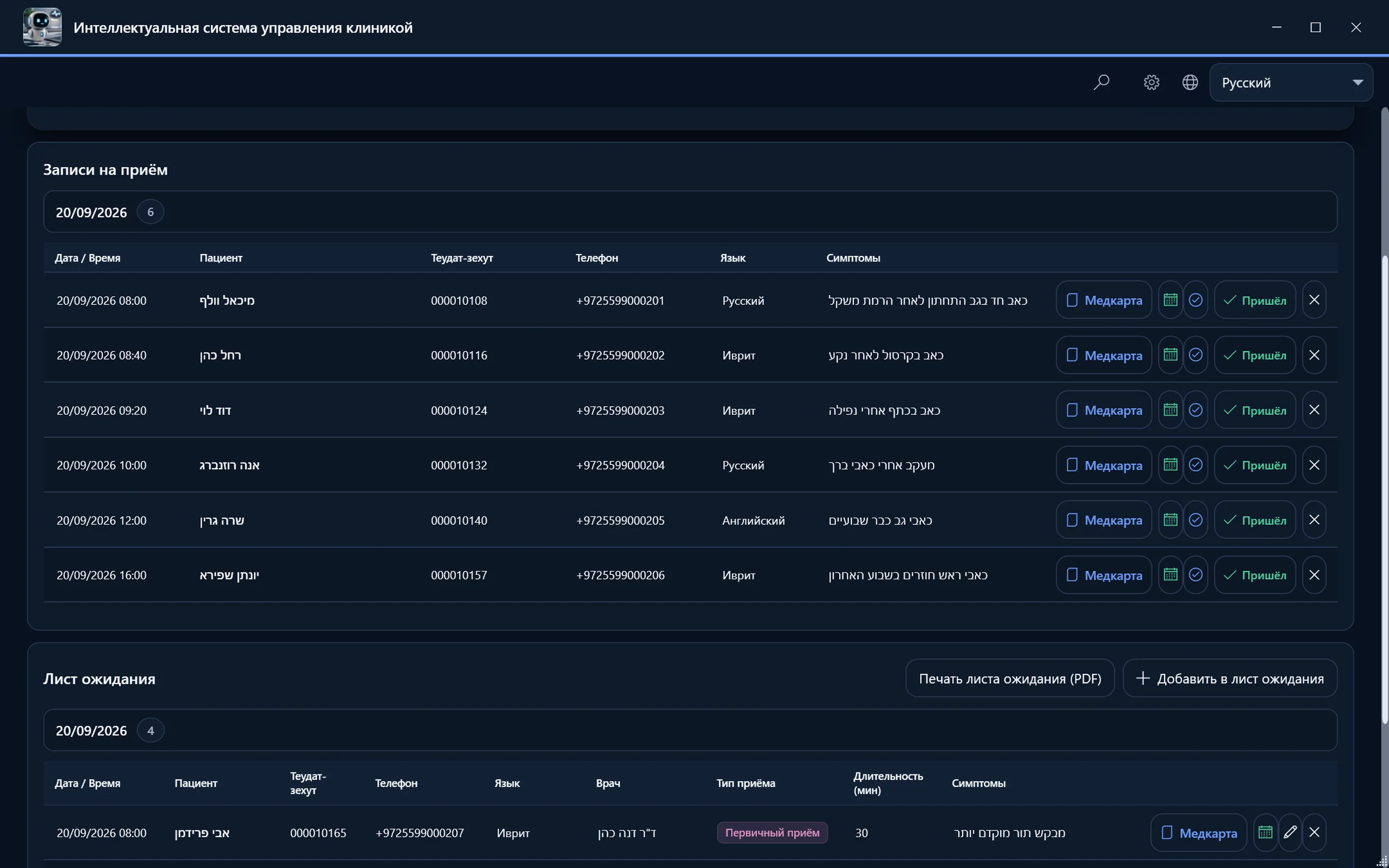Mark the 12:00 appointment as Пришёл
Viewport: 1389px width, 868px height.
click(x=1255, y=519)
